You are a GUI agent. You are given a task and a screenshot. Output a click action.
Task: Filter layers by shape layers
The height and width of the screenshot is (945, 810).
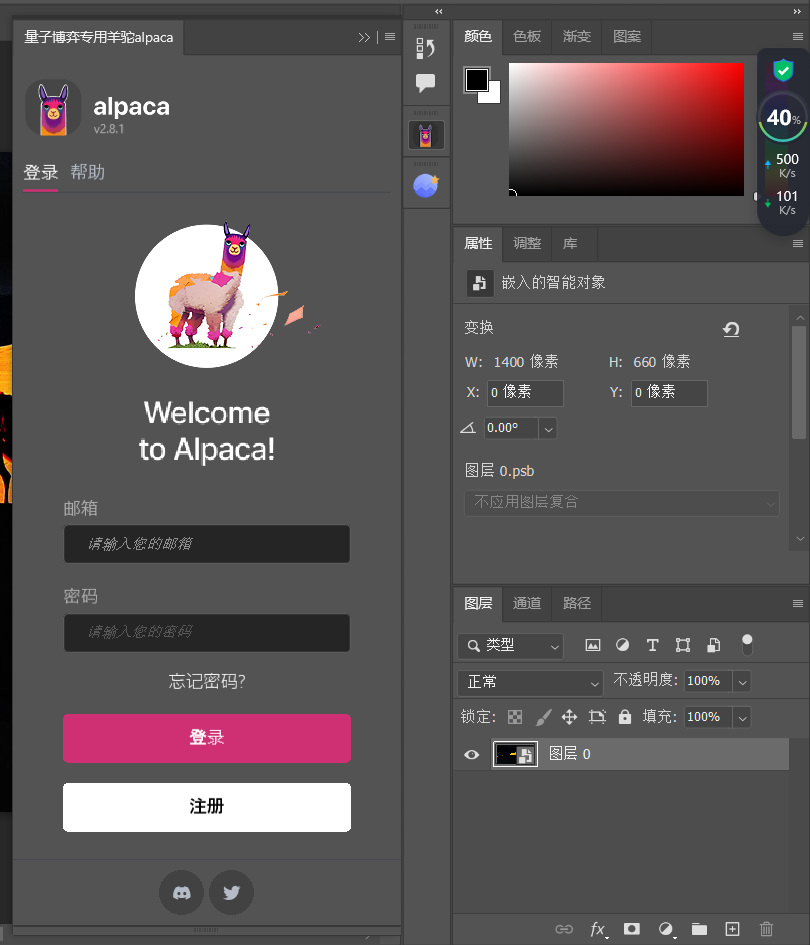coord(683,645)
